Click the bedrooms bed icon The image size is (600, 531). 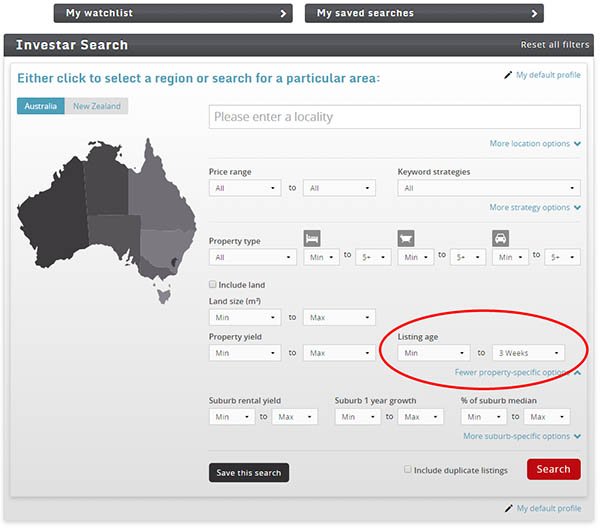tap(312, 238)
